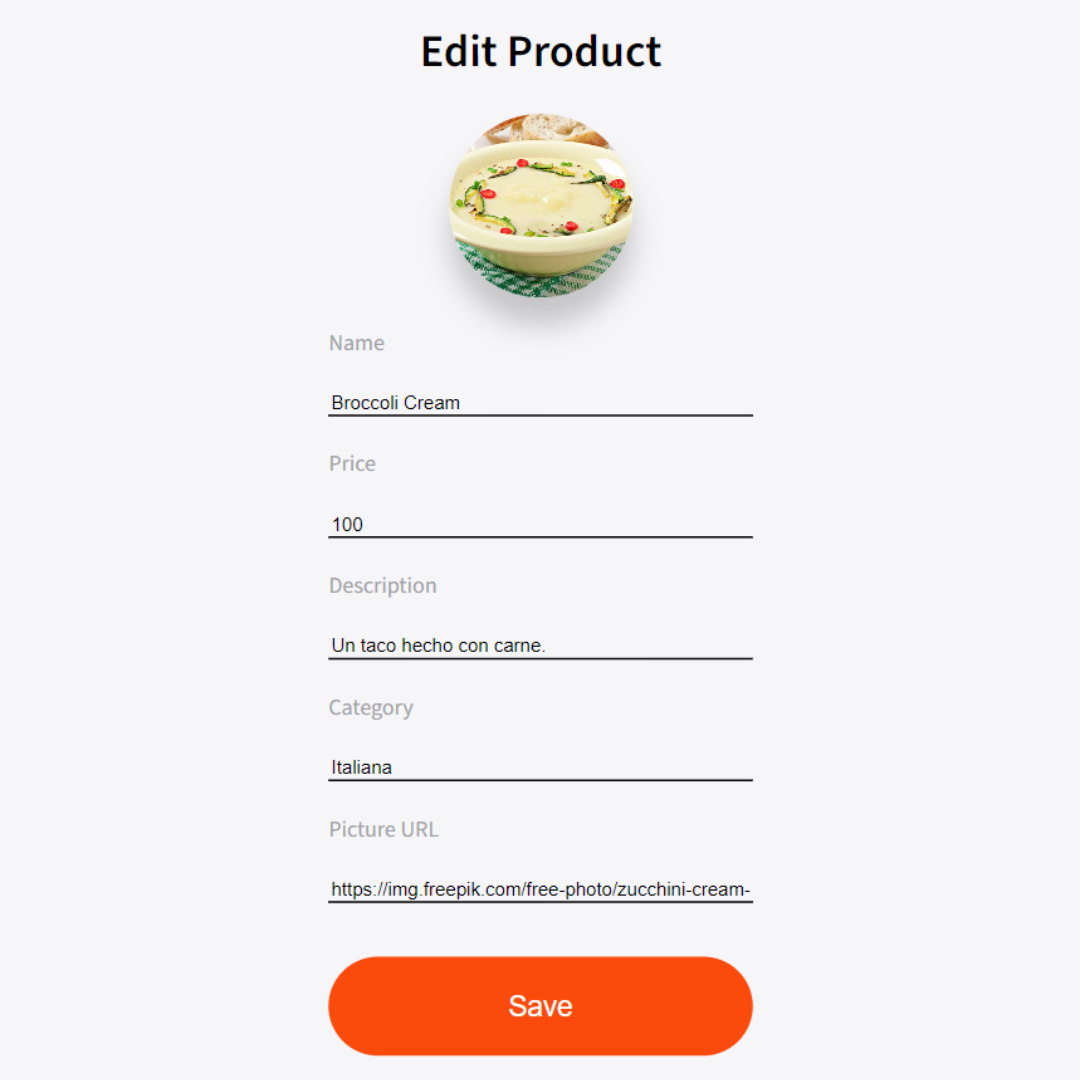Click the Name field label

click(356, 342)
